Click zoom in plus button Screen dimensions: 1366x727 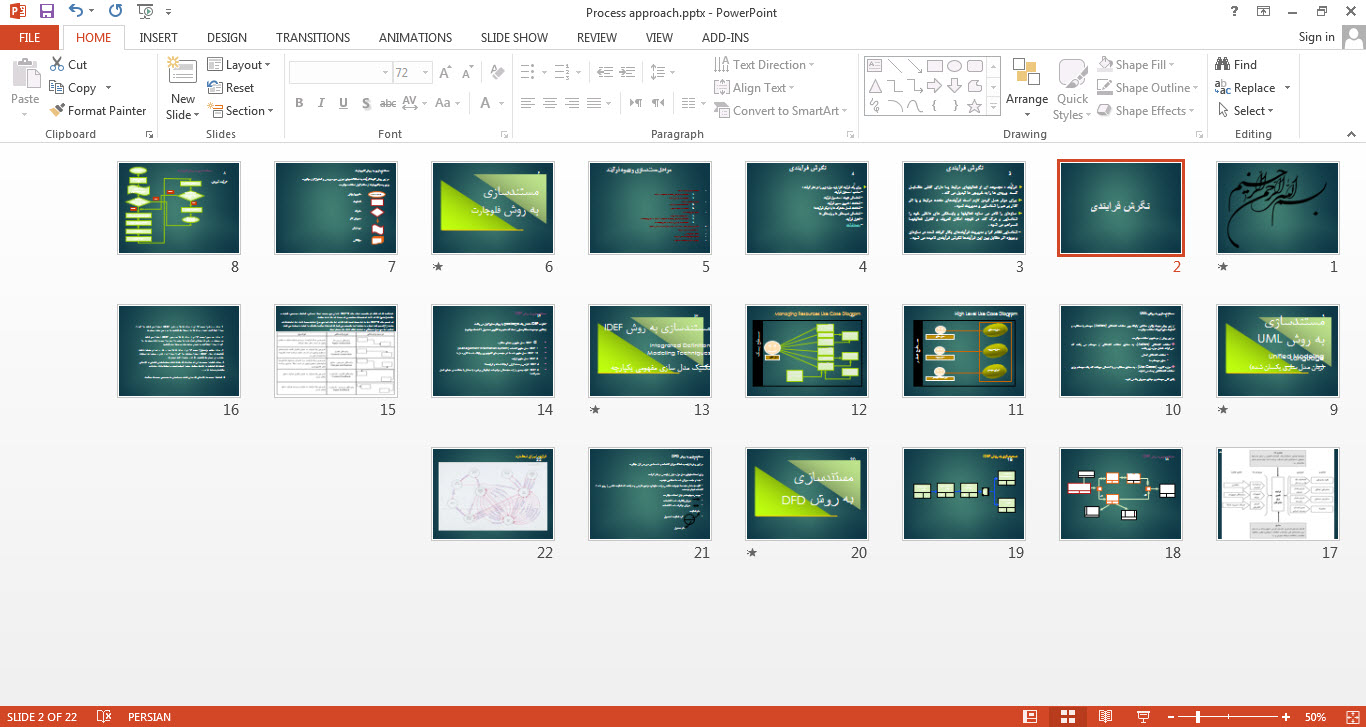(x=1288, y=717)
